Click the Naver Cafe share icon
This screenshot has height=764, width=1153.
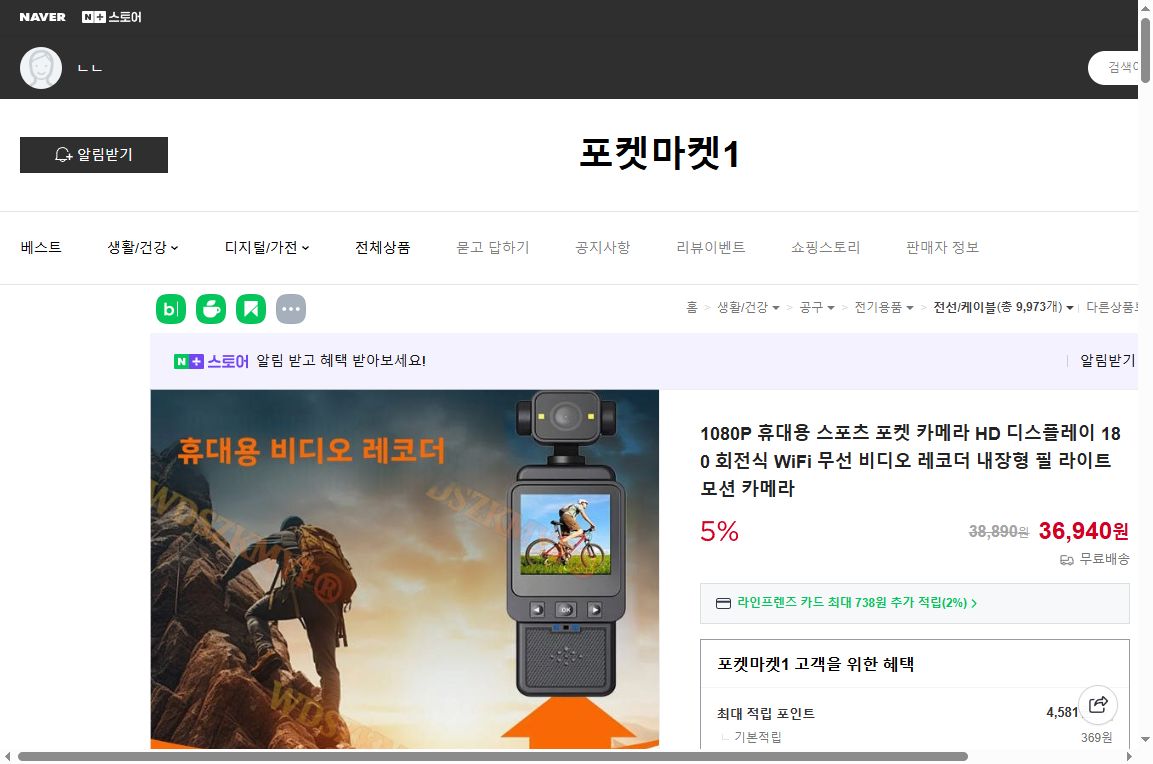(211, 309)
